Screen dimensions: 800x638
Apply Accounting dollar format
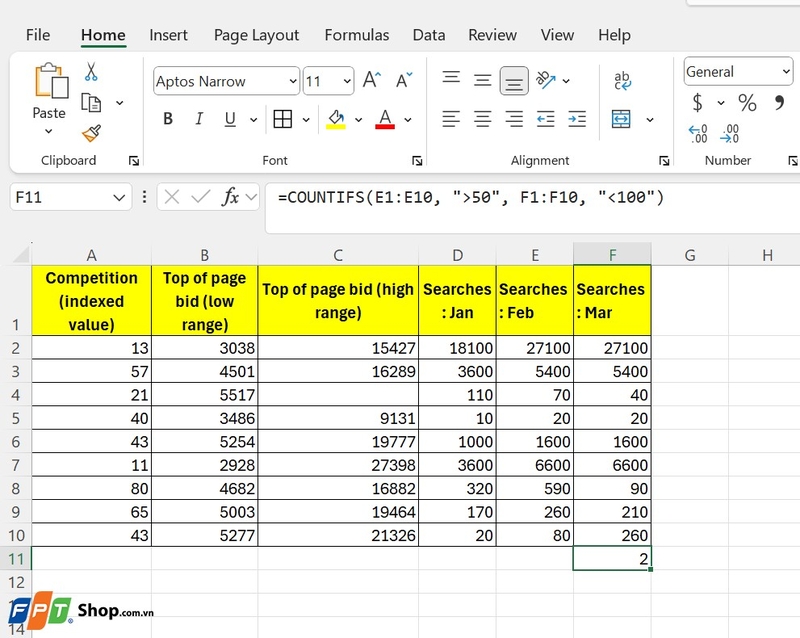coord(697,103)
